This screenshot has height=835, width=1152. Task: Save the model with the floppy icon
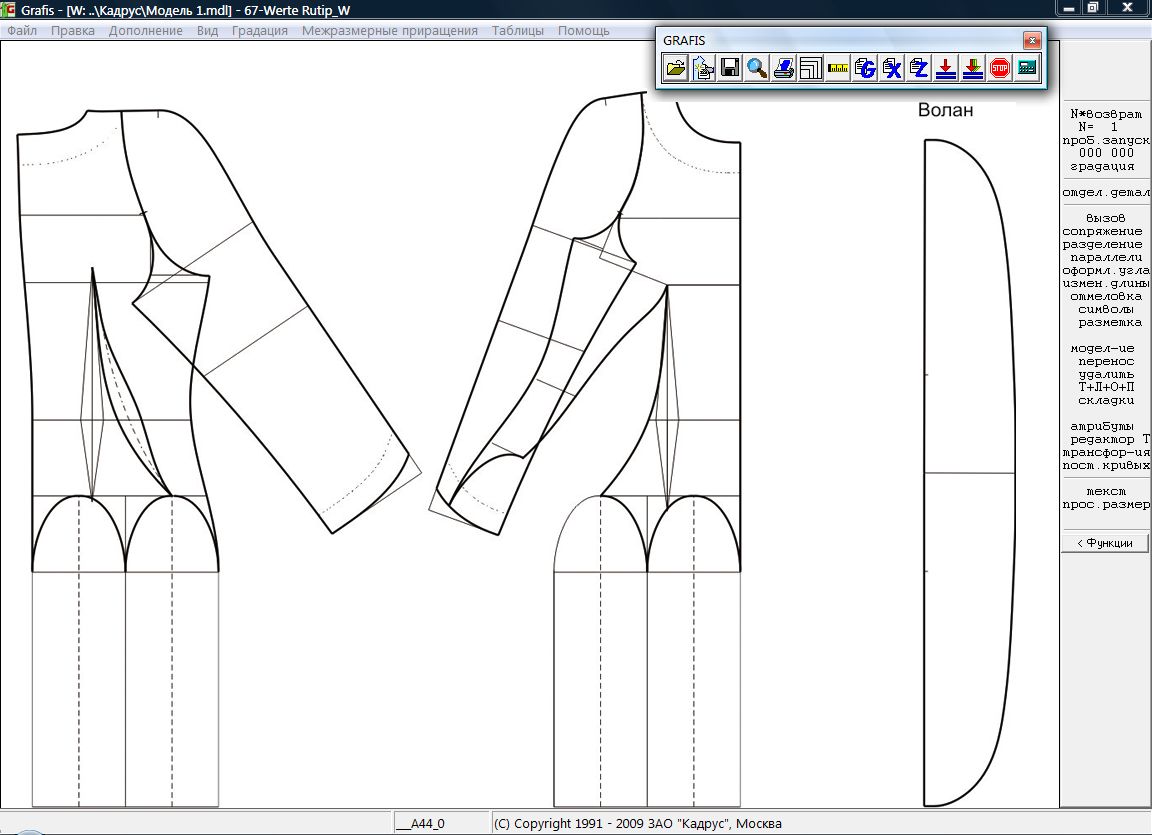click(x=730, y=68)
